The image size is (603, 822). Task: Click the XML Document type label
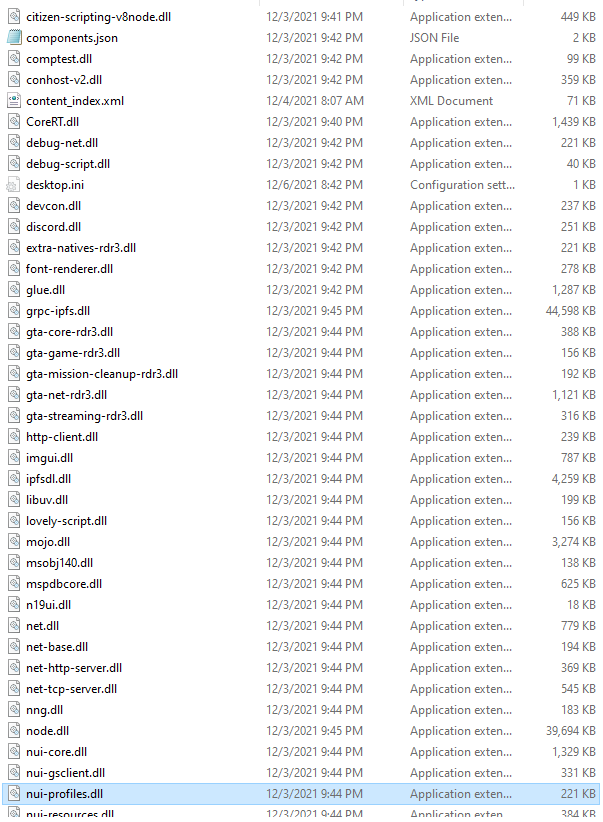451,101
